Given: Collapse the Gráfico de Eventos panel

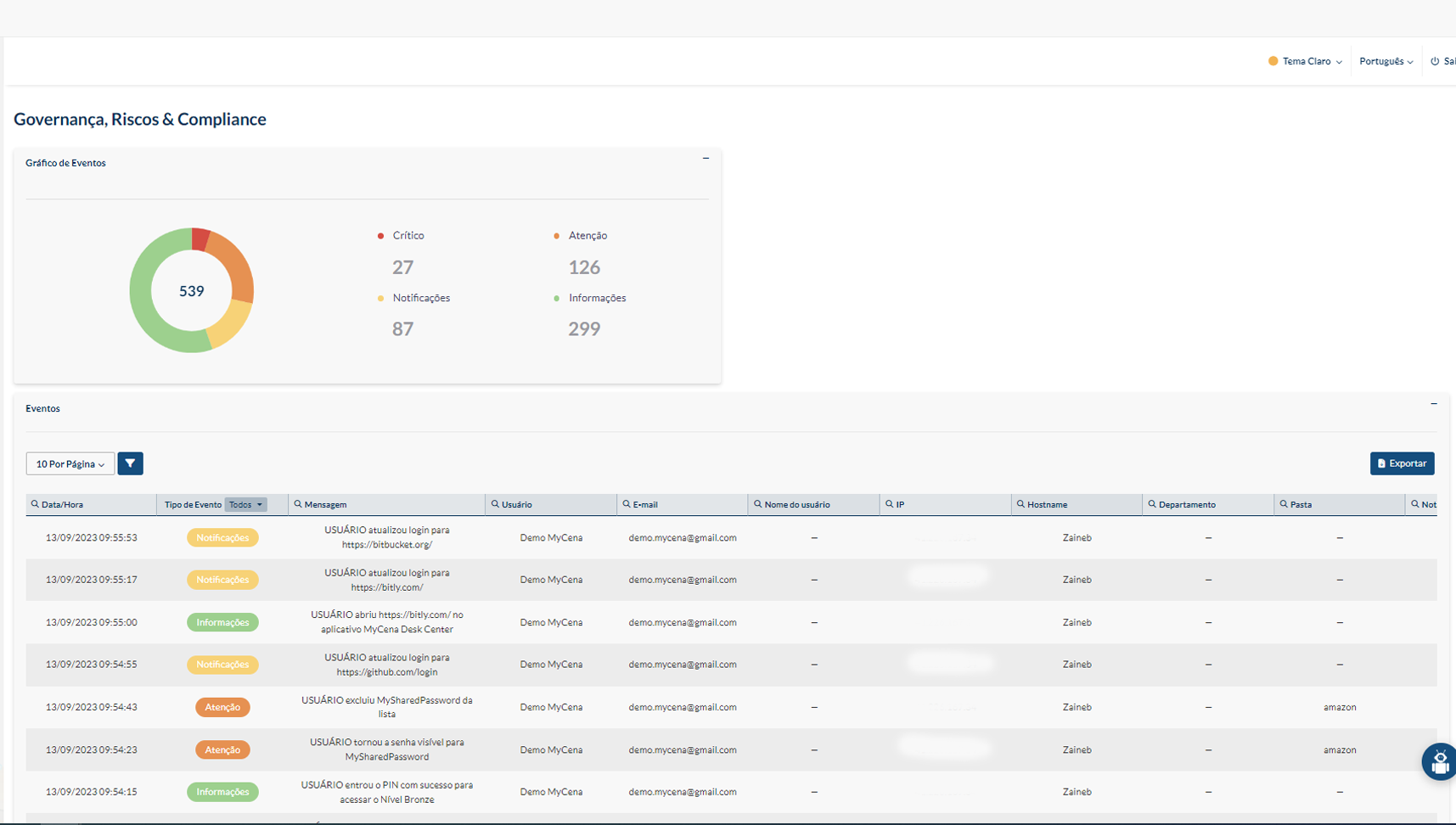Looking at the screenshot, I should tap(706, 158).
